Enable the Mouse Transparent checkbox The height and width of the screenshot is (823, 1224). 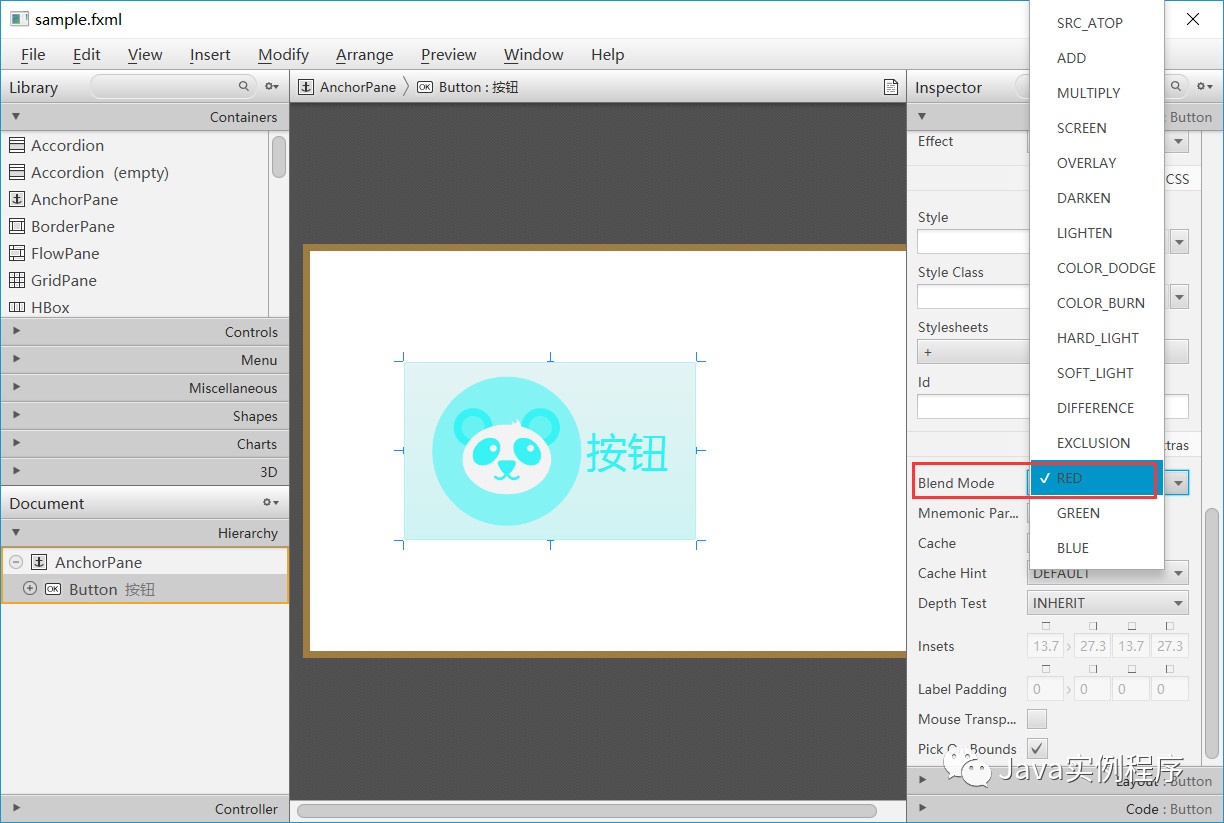point(1037,719)
